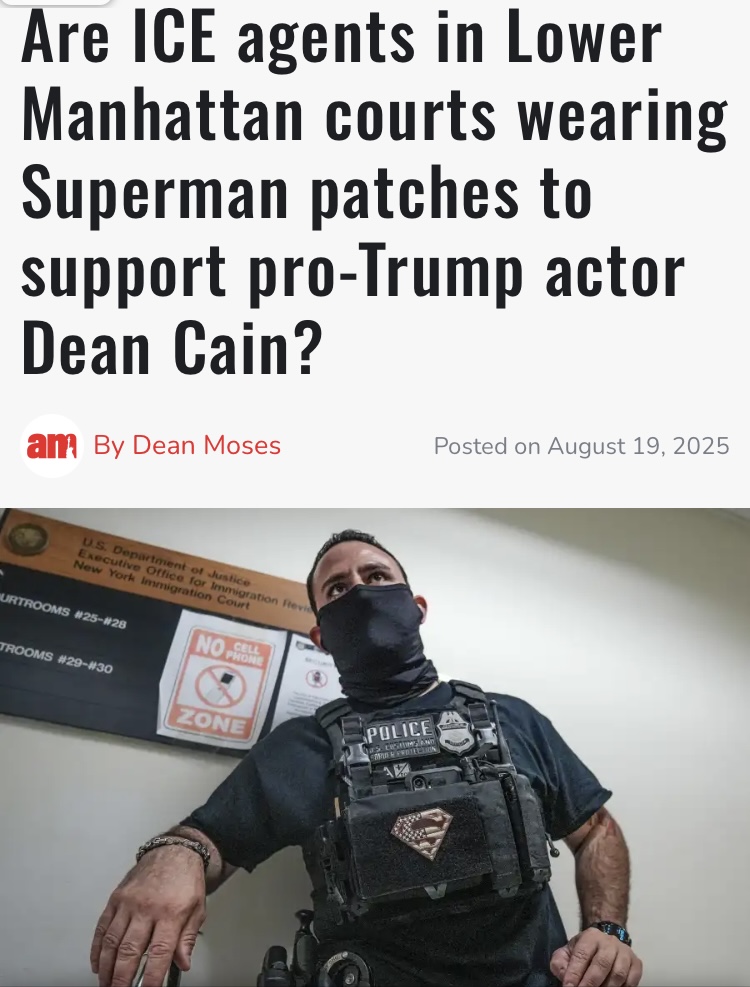Image resolution: width=750 pixels, height=987 pixels.
Task: Select the "Posted on August 19, 2025" date
Action: (x=581, y=446)
